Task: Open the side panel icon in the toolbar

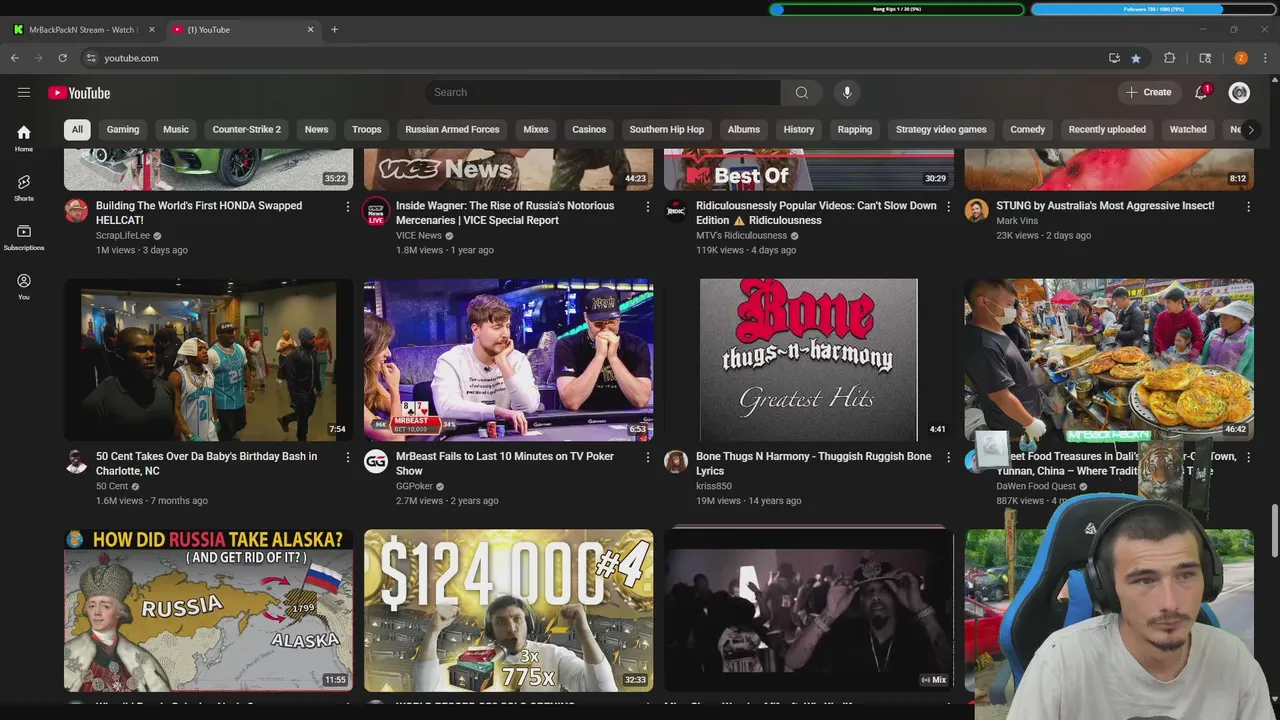Action: pos(1205,58)
